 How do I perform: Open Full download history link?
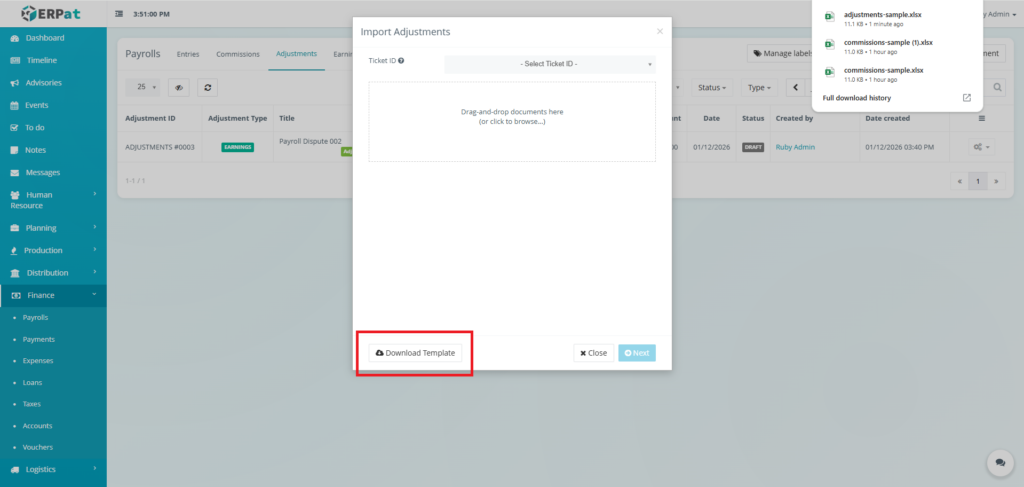coord(857,98)
